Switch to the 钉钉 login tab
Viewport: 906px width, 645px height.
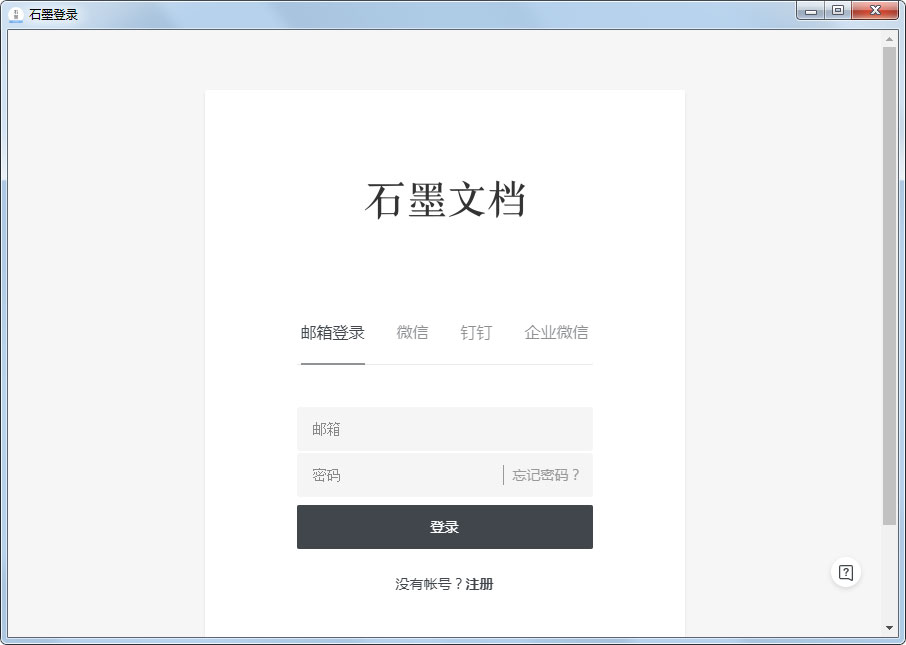(475, 333)
